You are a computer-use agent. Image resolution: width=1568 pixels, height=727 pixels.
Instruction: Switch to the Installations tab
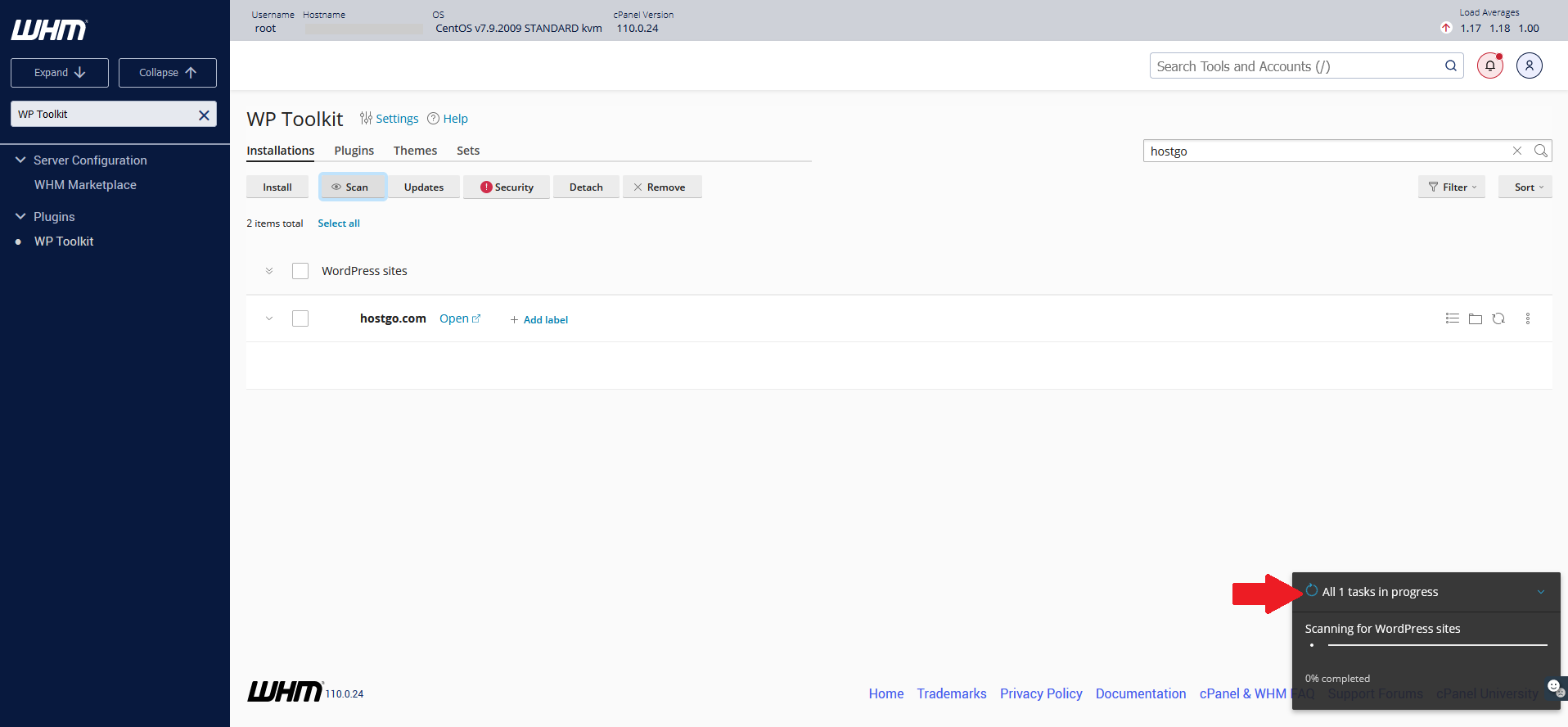281,151
